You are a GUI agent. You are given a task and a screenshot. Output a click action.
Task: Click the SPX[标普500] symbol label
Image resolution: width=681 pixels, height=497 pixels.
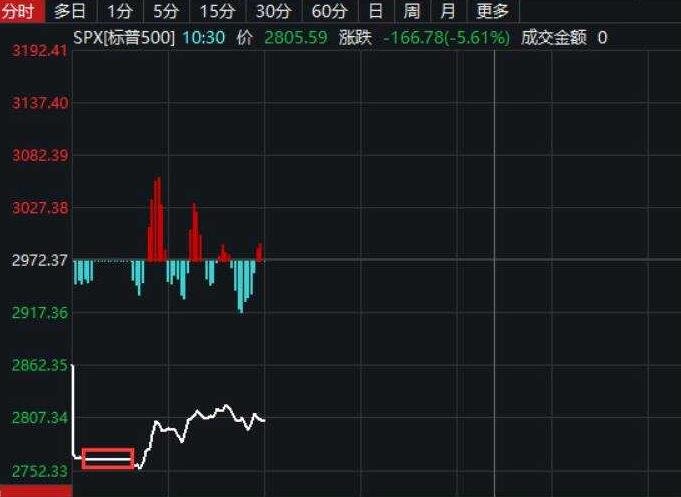click(125, 38)
